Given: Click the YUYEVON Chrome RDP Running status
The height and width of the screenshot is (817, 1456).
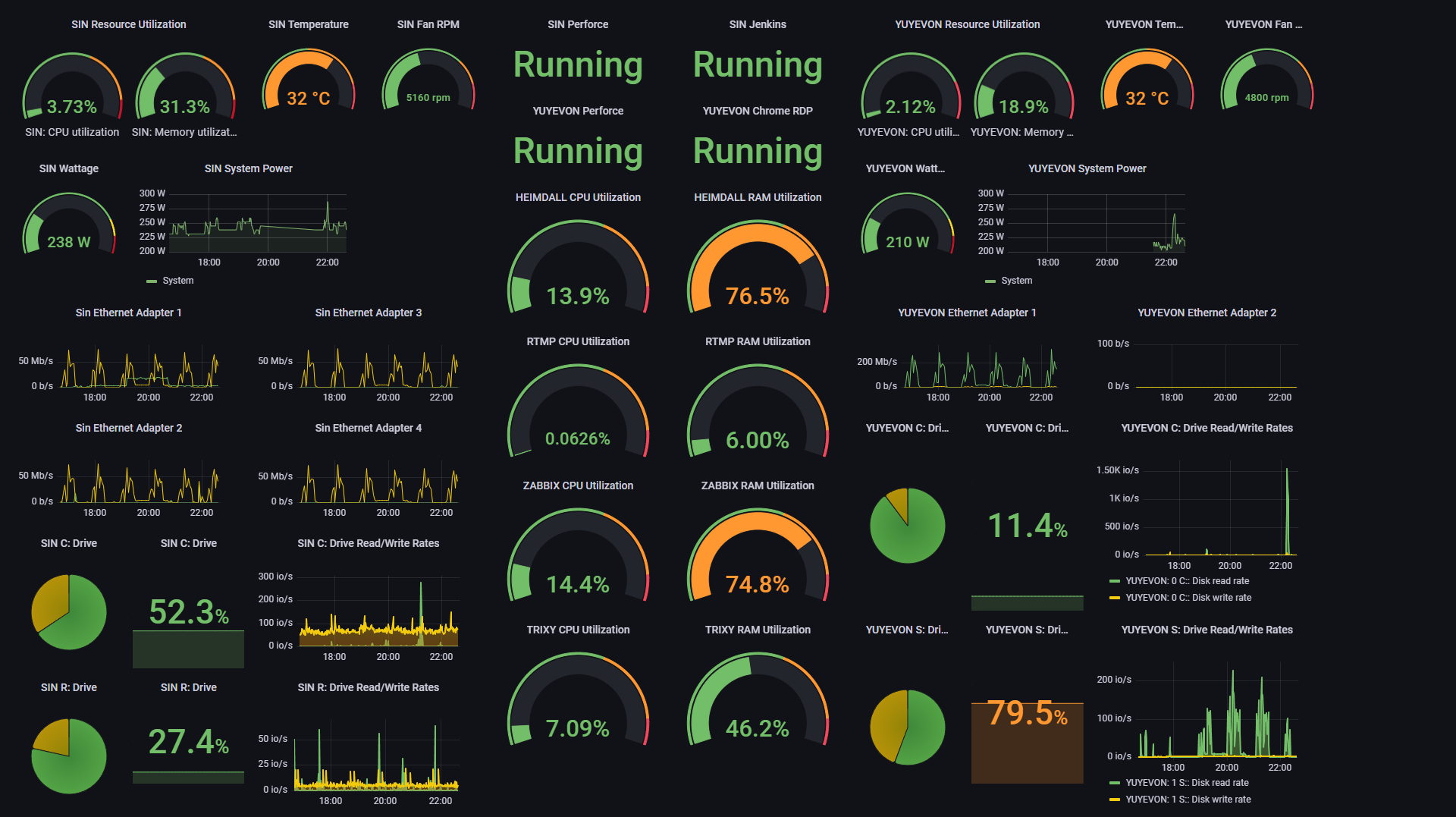Looking at the screenshot, I should tap(758, 151).
